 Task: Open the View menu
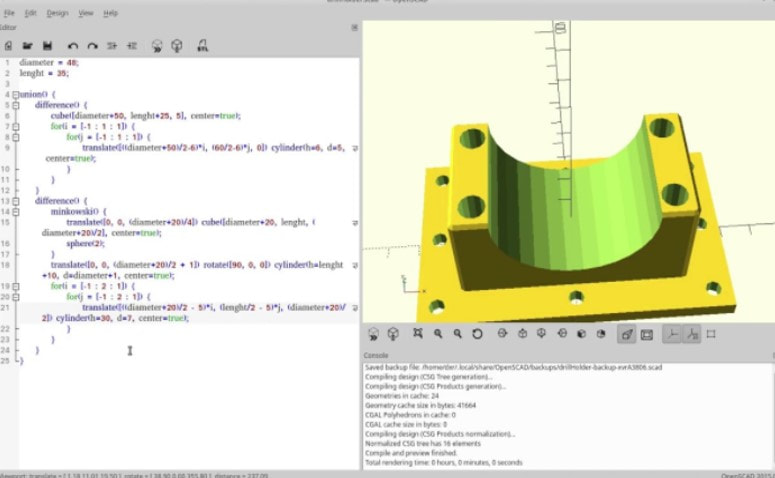point(86,13)
